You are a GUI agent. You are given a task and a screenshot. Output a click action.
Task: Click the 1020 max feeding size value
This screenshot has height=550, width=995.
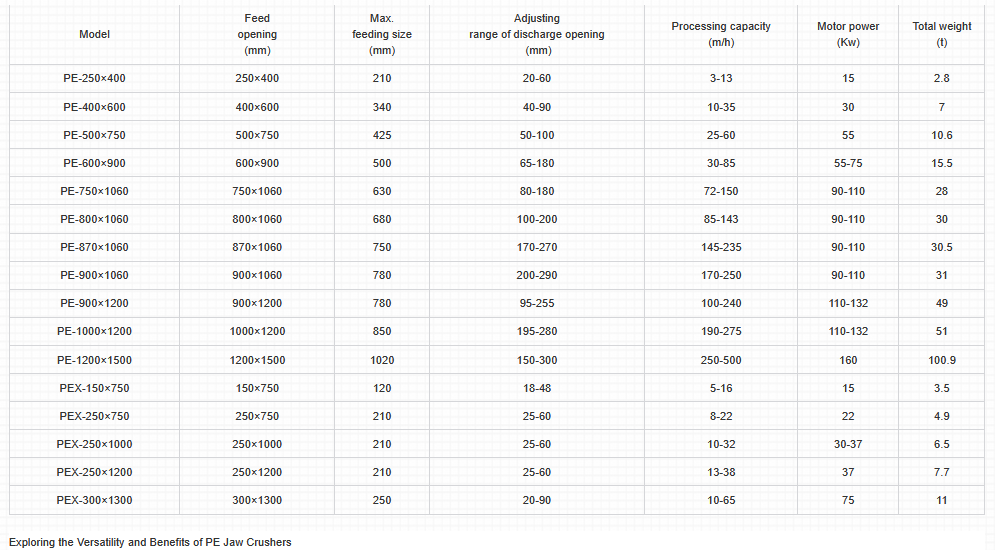pyautogui.click(x=382, y=360)
